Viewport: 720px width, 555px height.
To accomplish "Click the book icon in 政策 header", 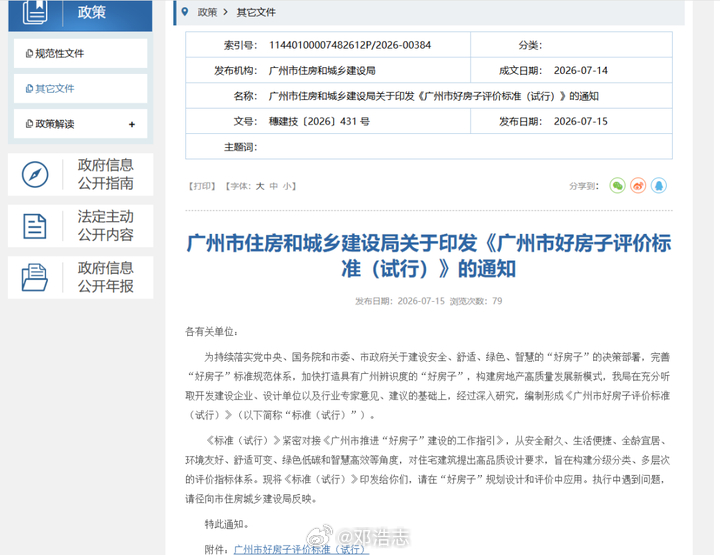I will (x=35, y=11).
